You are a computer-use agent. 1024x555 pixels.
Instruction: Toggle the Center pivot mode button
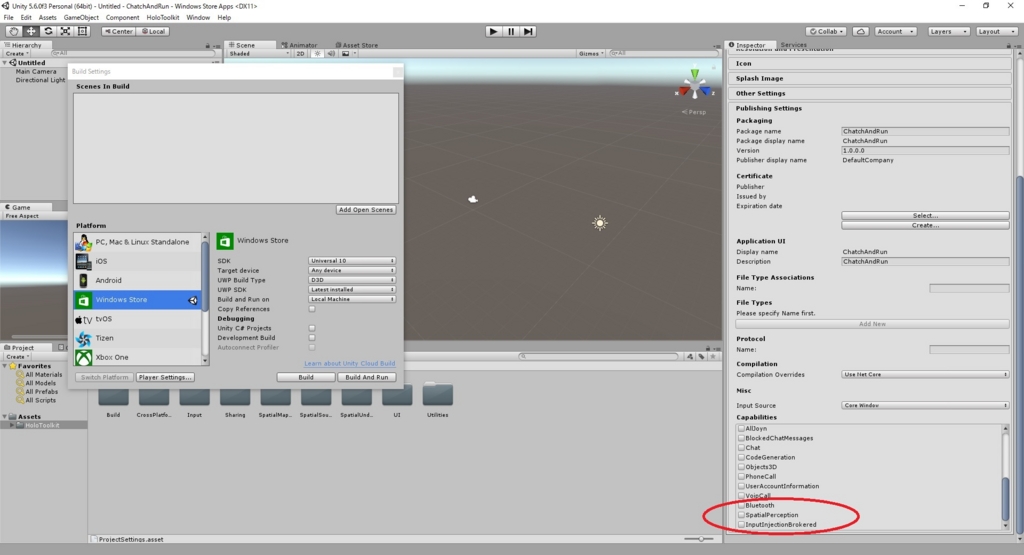click(x=118, y=31)
